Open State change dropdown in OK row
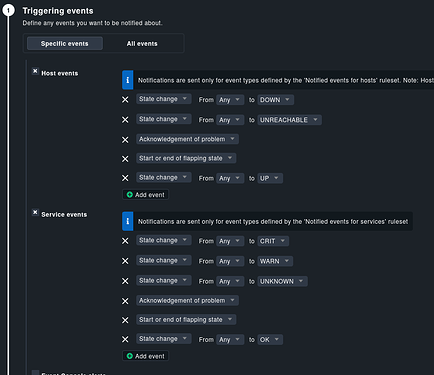 (x=164, y=339)
